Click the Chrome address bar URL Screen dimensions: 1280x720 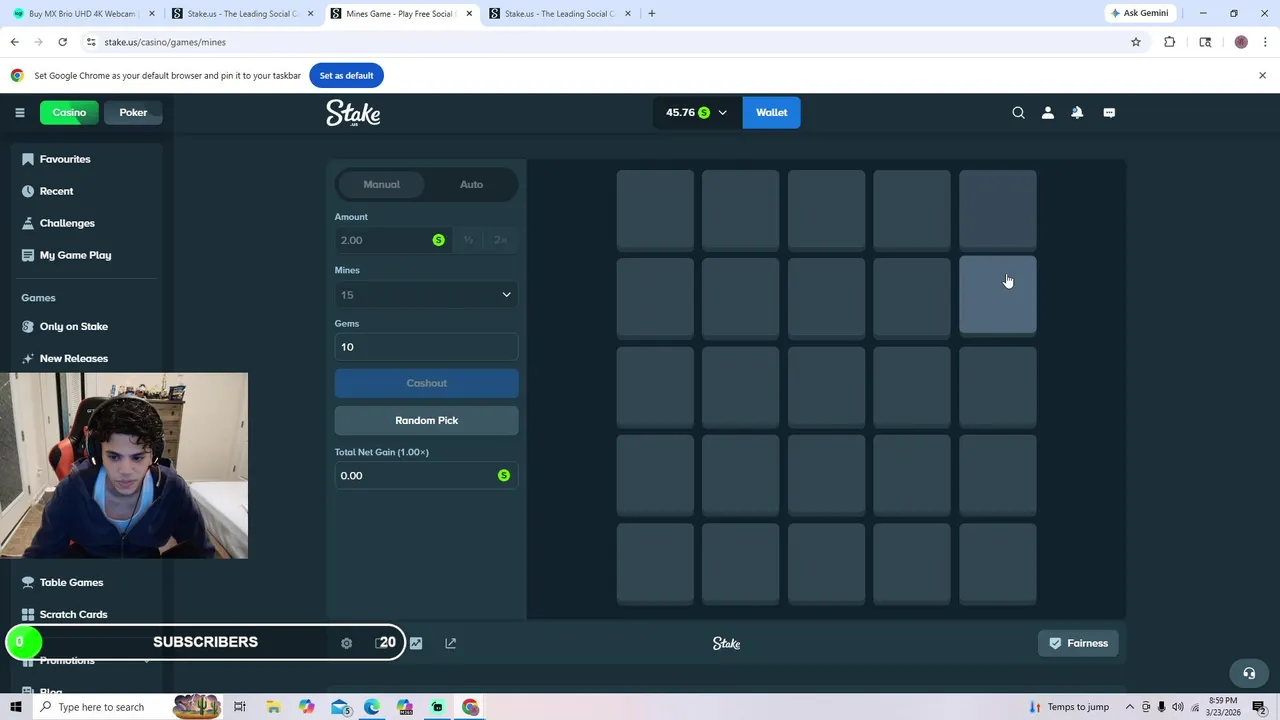click(165, 42)
